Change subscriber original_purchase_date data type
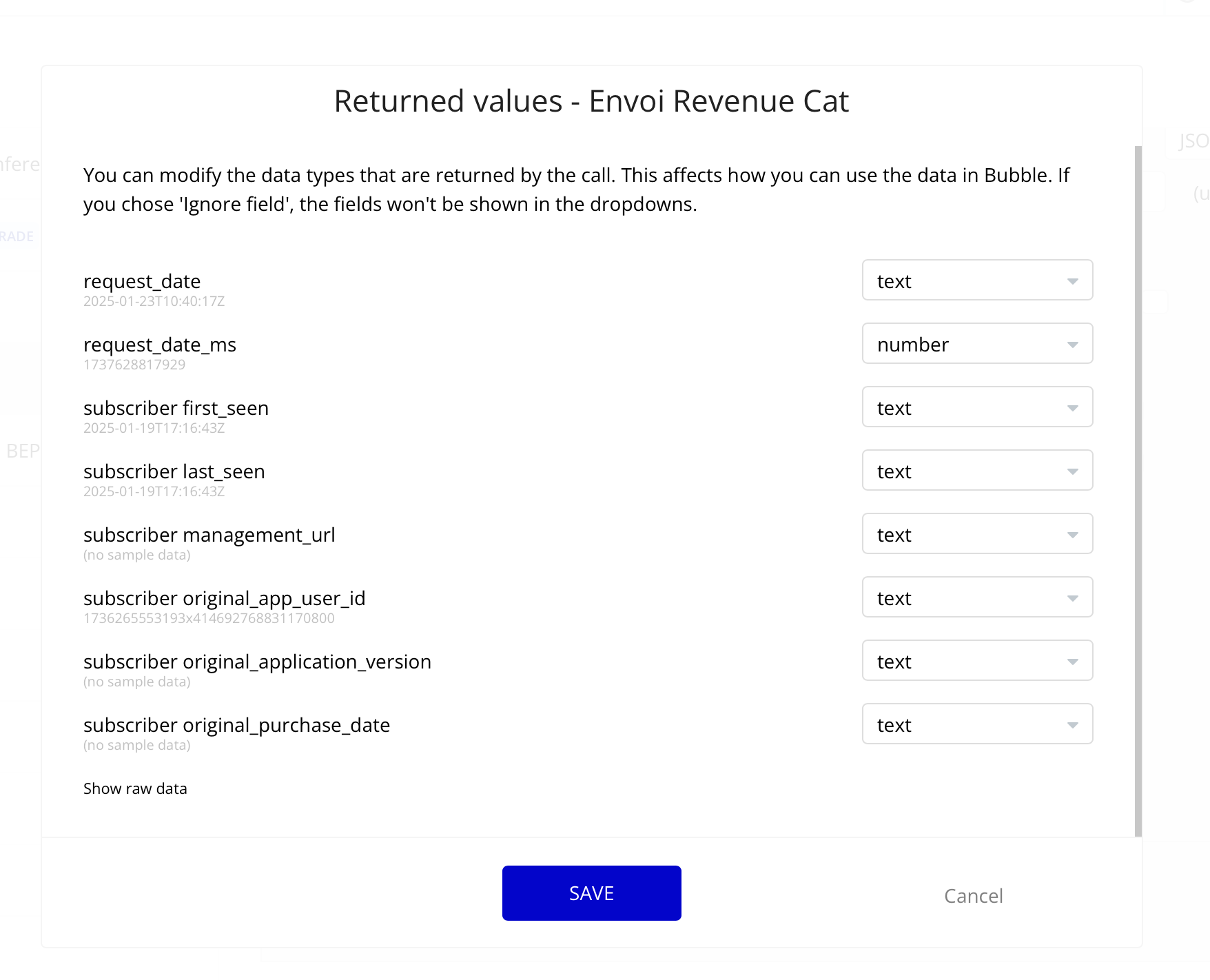 (977, 724)
